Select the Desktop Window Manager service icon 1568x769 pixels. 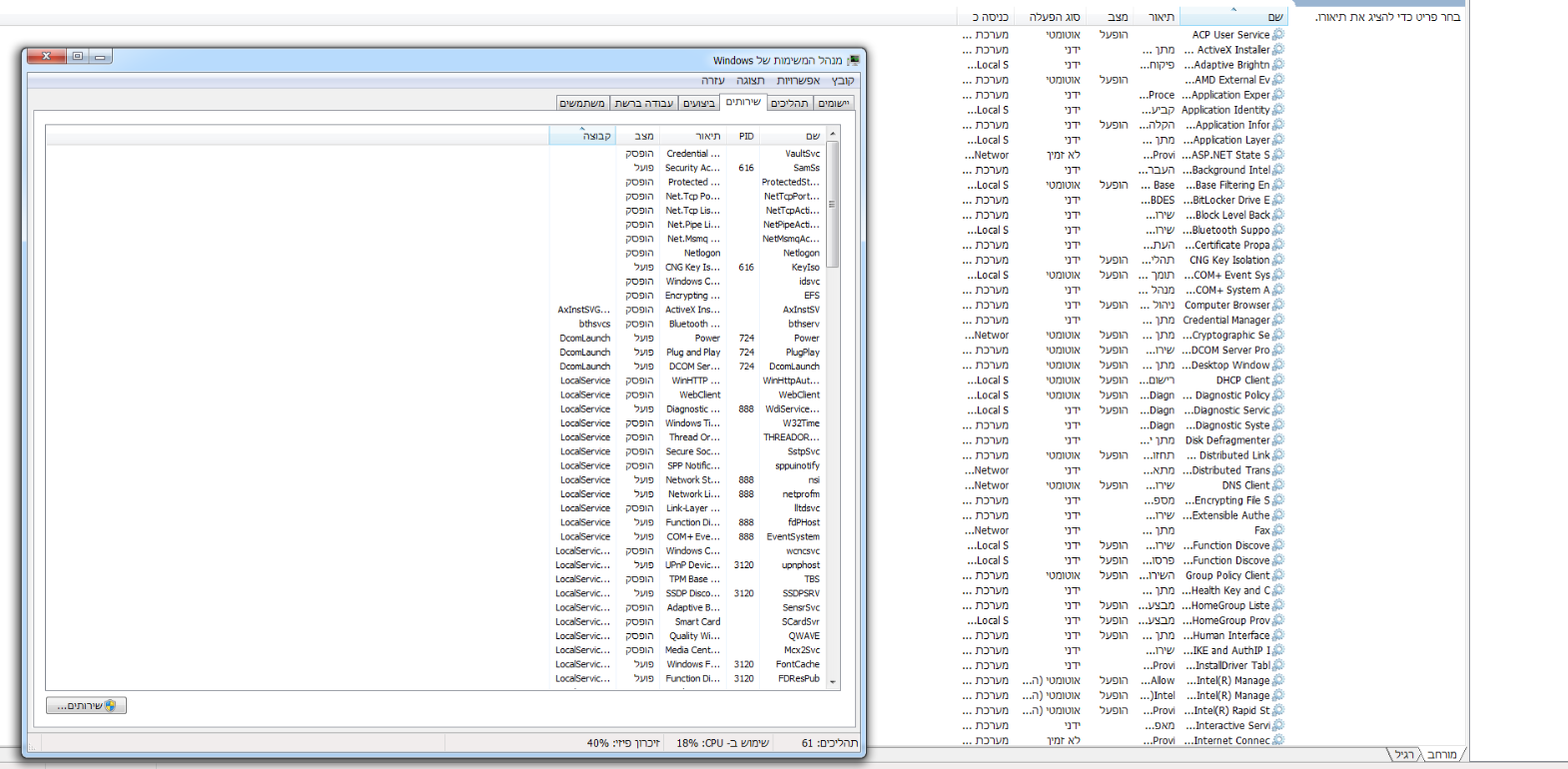click(1278, 365)
